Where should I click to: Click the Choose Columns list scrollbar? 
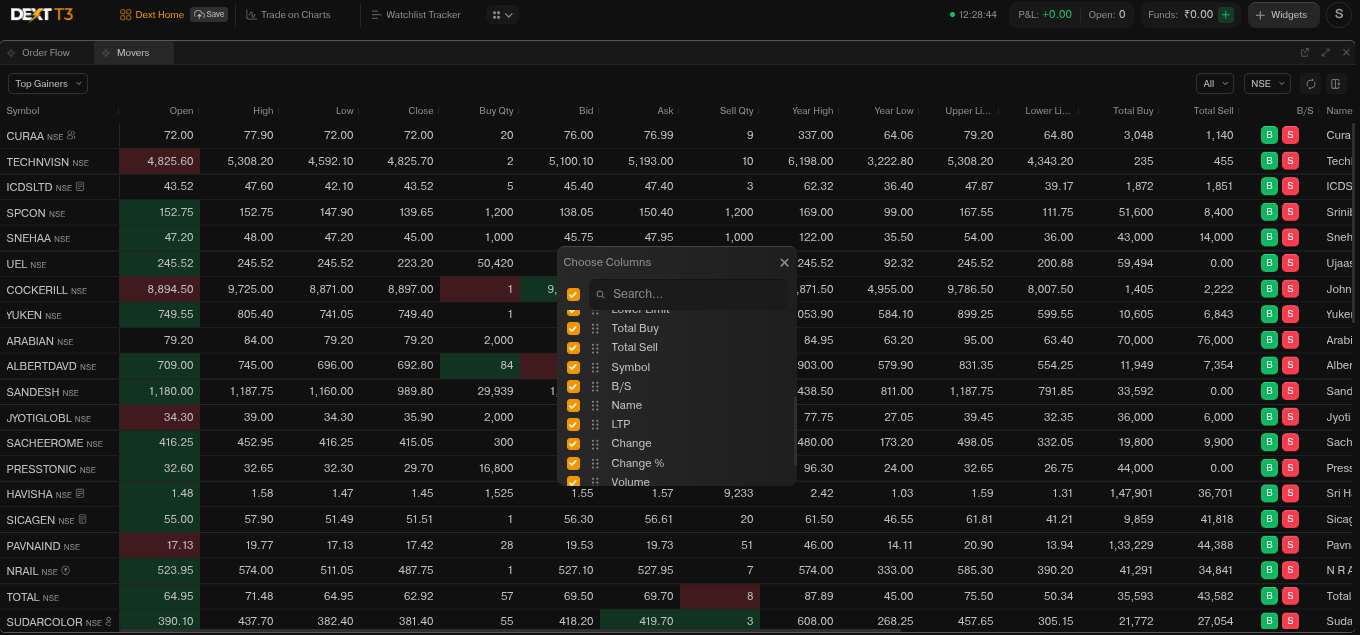point(795,432)
